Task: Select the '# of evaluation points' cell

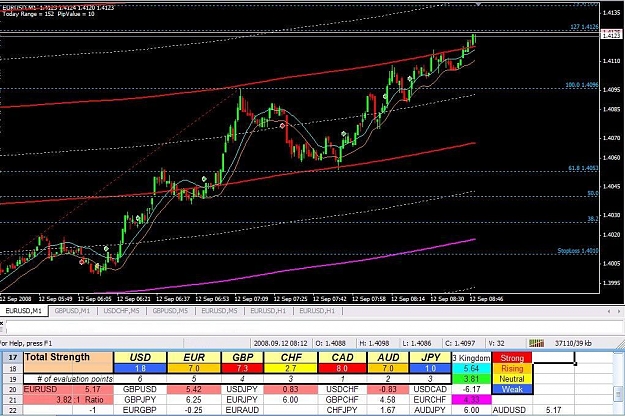Action: click(69, 379)
